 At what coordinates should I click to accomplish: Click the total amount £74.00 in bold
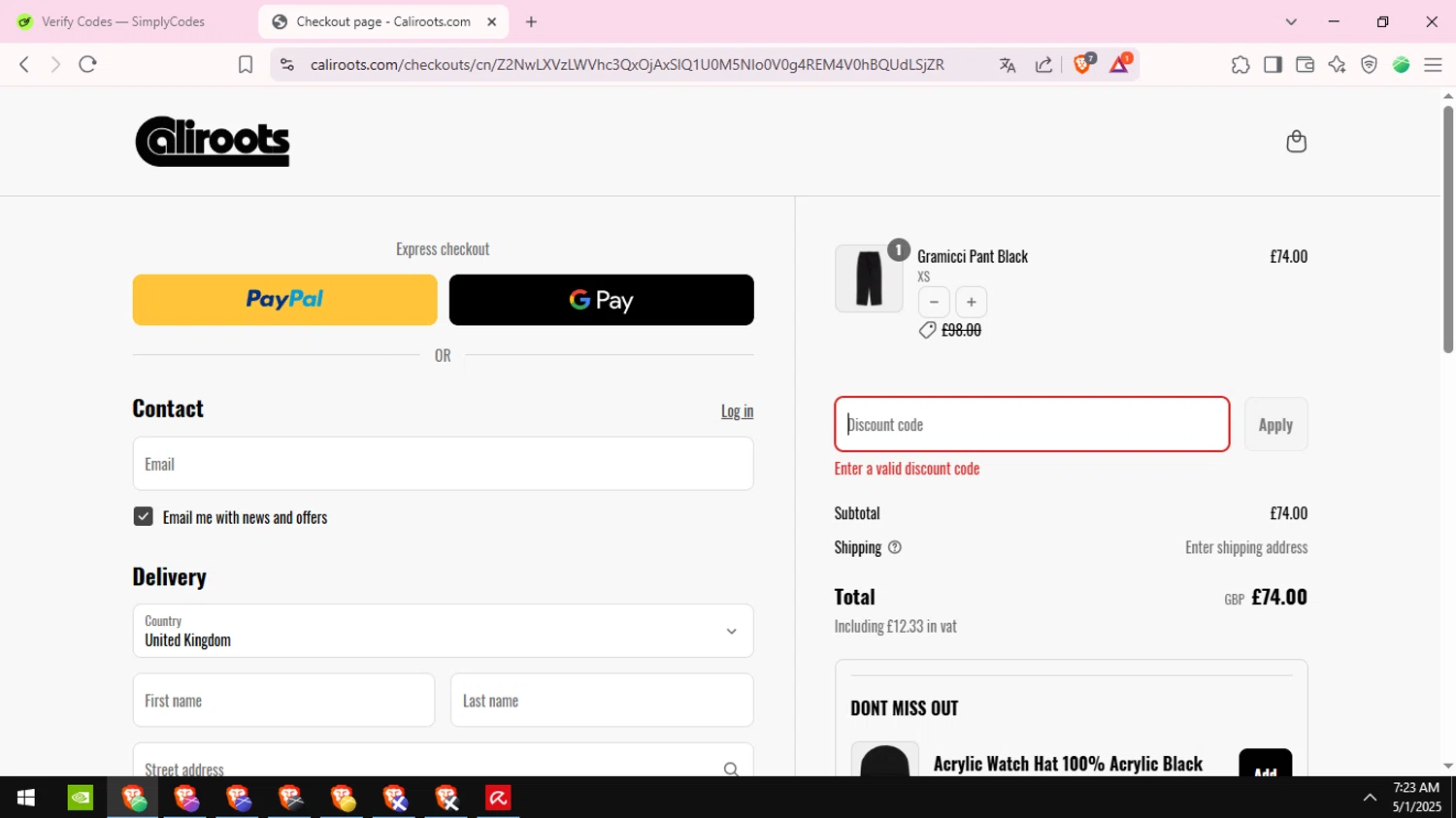tap(1279, 597)
